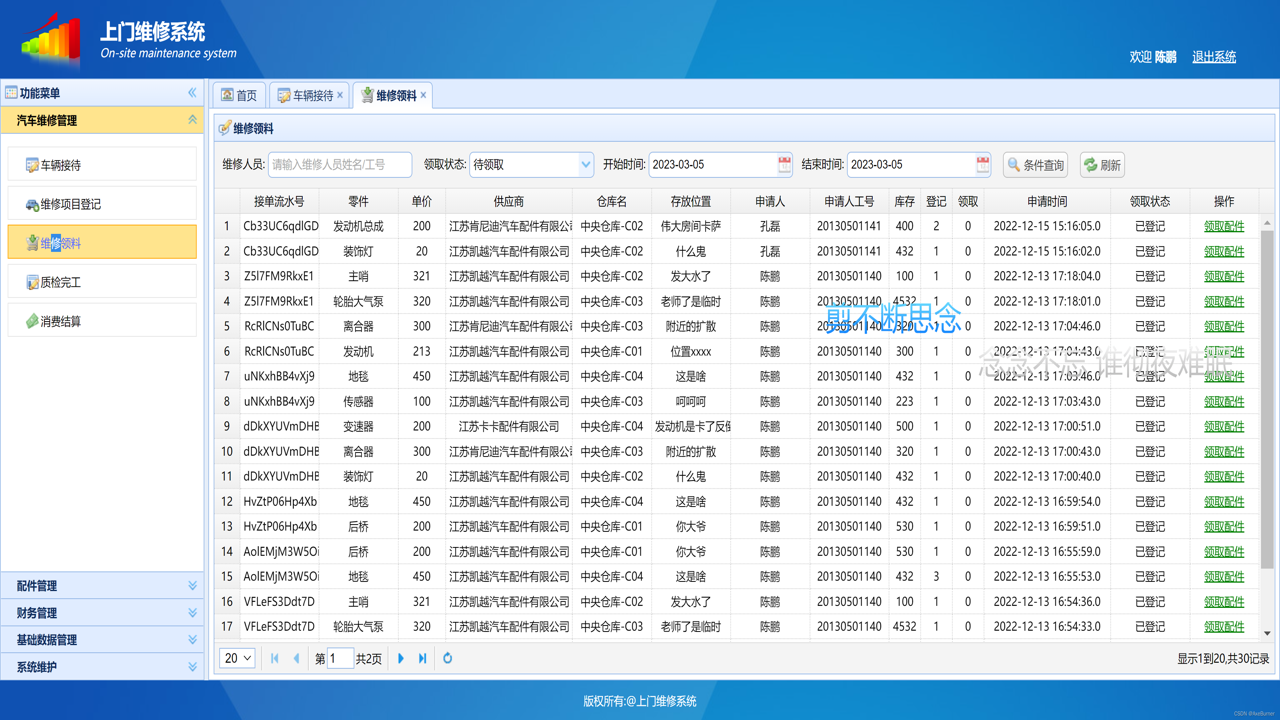Screen dimensions: 1280x720
Task: Click 领取配件 for row 17 轮胎大气泵
Action: [1224, 627]
